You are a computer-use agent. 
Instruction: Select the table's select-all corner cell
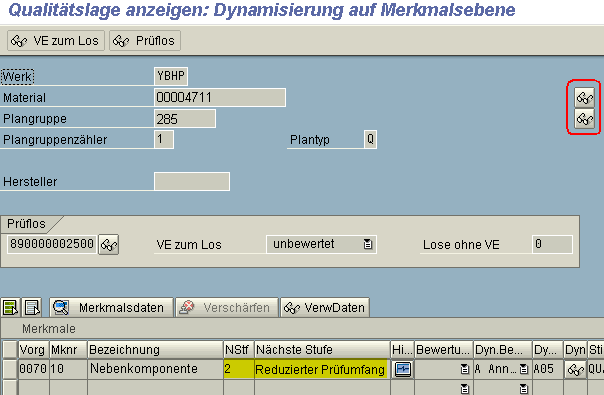10,350
